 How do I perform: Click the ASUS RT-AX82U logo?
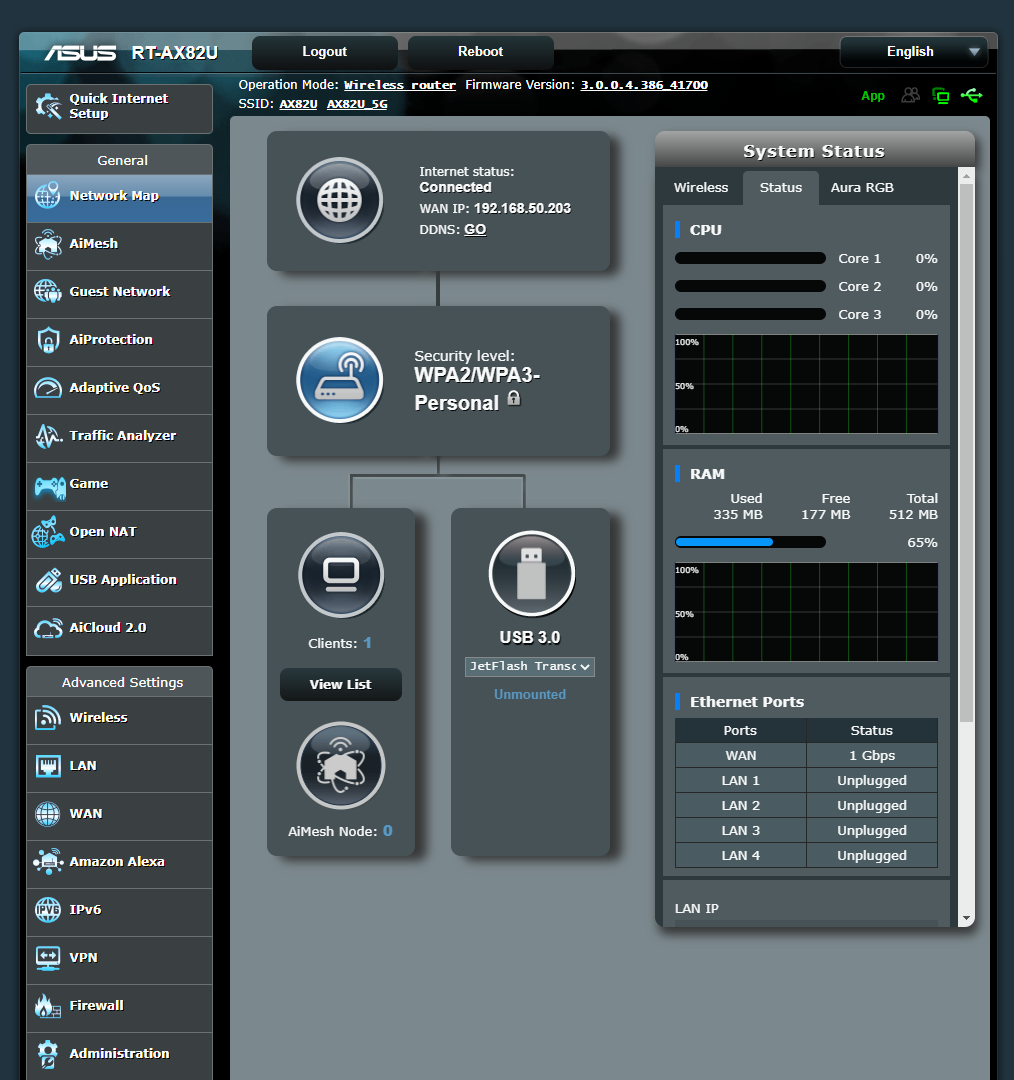point(132,52)
